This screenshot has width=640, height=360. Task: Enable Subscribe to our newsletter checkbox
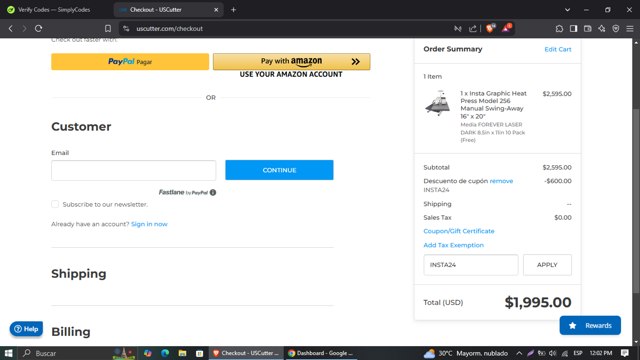tap(55, 204)
